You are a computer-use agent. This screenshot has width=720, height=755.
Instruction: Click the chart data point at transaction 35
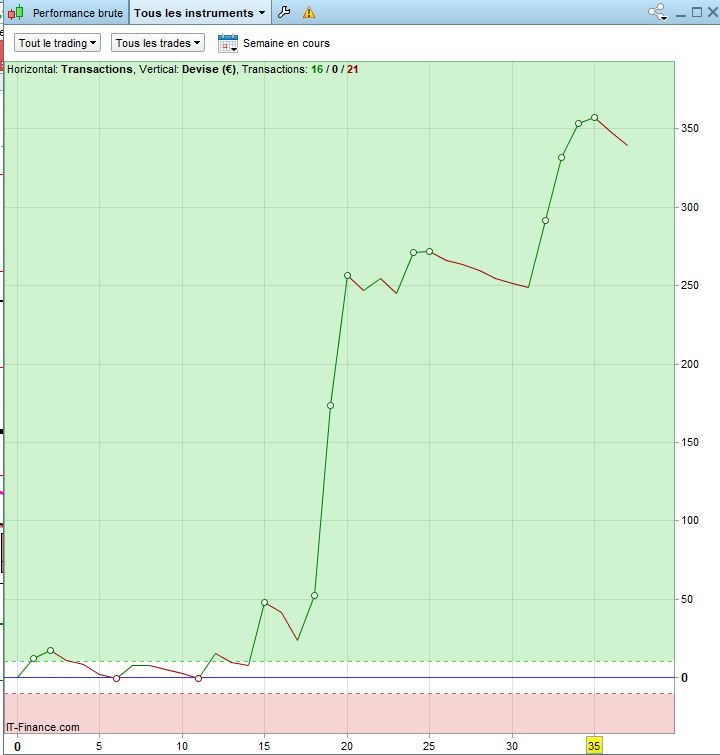(594, 117)
